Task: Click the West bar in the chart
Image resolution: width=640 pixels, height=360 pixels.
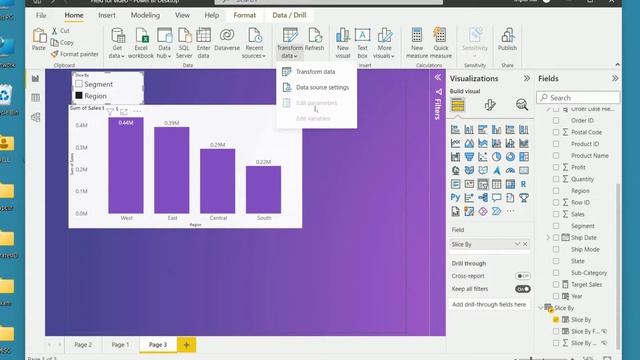Action: [126, 165]
